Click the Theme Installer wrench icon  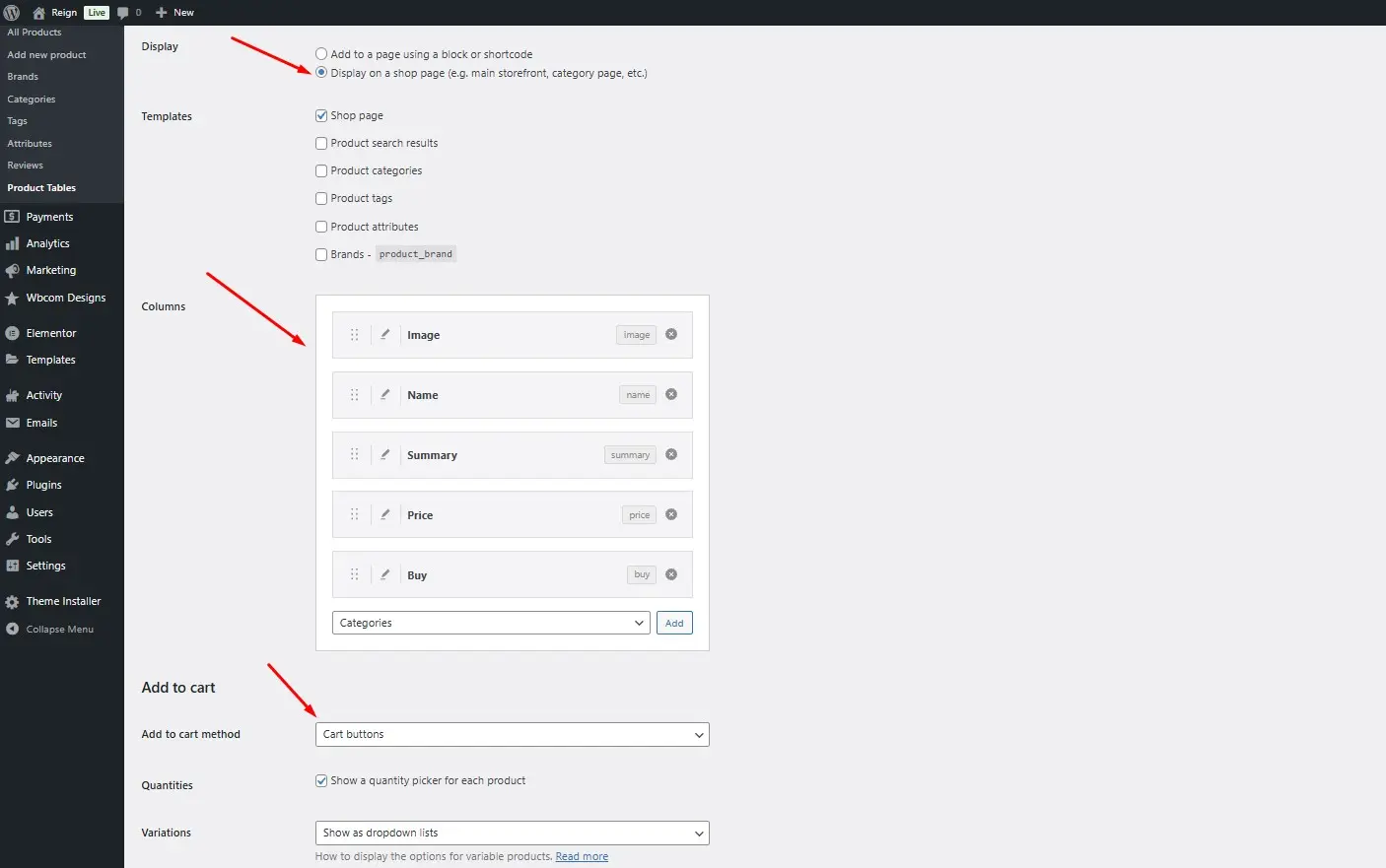[x=13, y=601]
